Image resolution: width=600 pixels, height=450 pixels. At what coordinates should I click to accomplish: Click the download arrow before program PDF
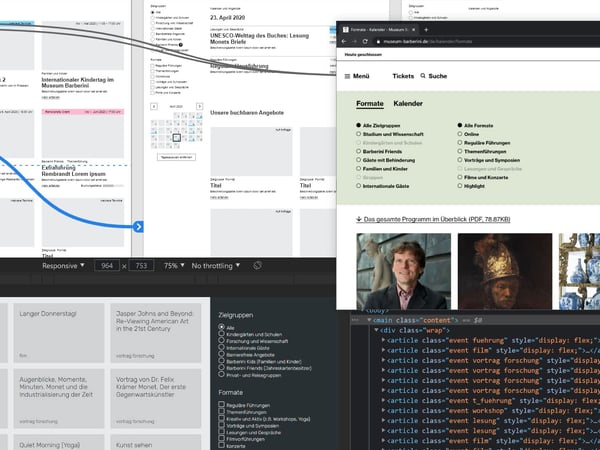(x=359, y=219)
